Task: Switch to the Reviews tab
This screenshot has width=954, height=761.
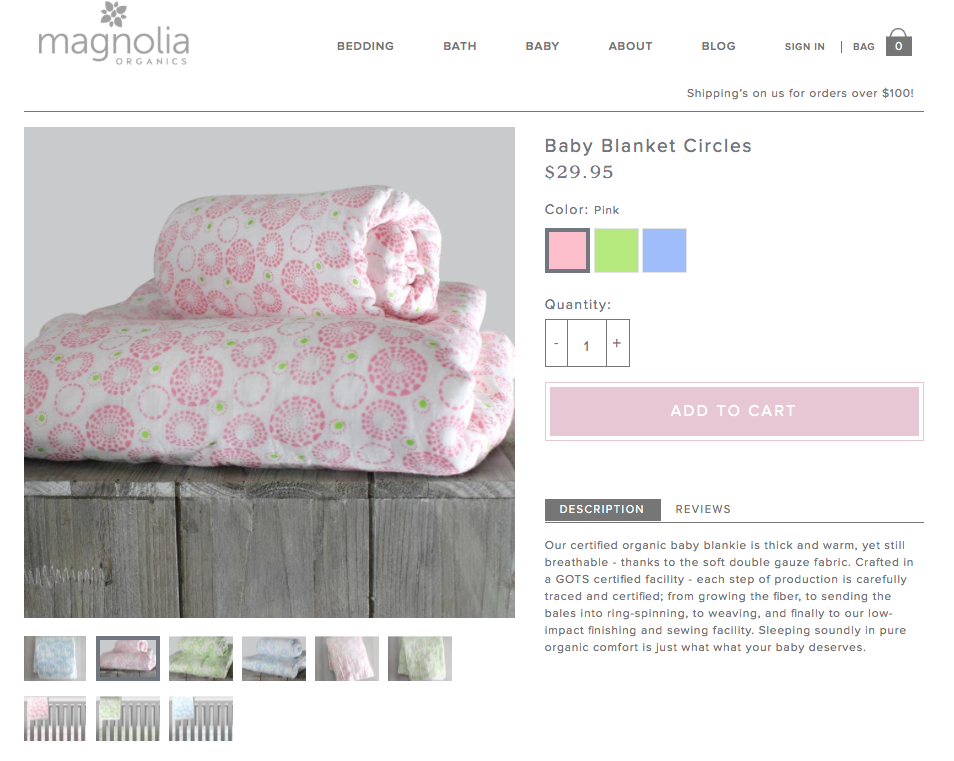Action: (x=703, y=509)
